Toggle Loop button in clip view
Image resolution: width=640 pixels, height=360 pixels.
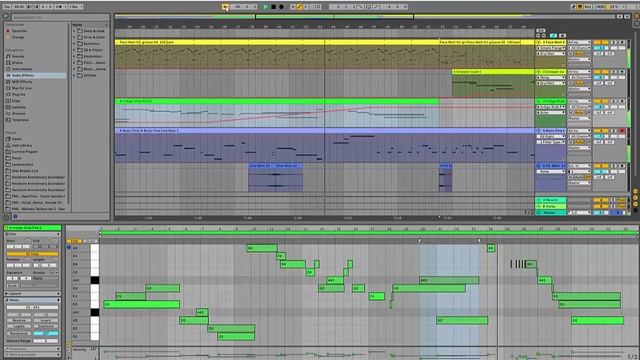(32, 254)
